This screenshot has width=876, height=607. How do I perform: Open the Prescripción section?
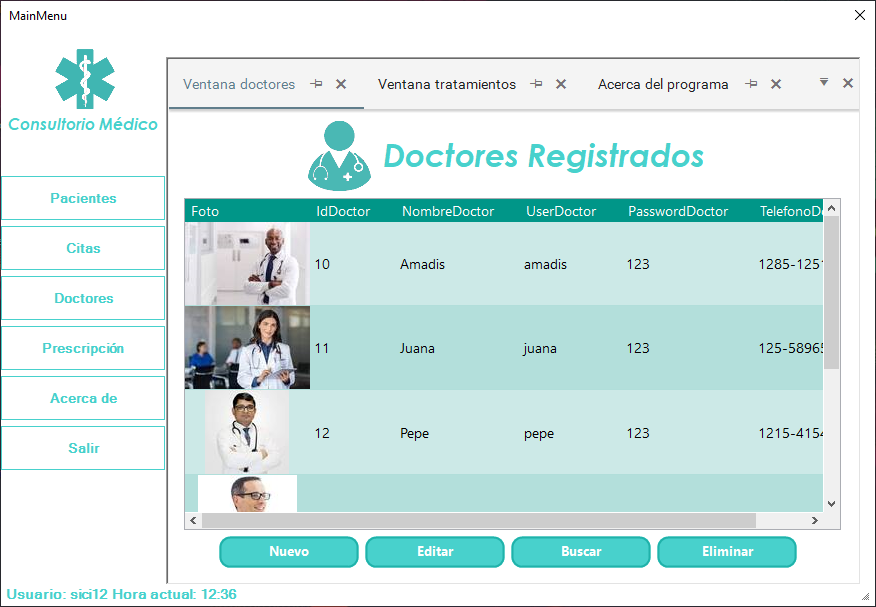point(83,348)
